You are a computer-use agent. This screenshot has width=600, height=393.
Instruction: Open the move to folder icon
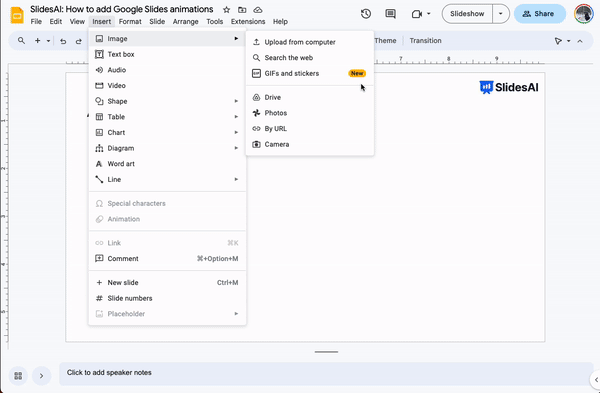242,10
